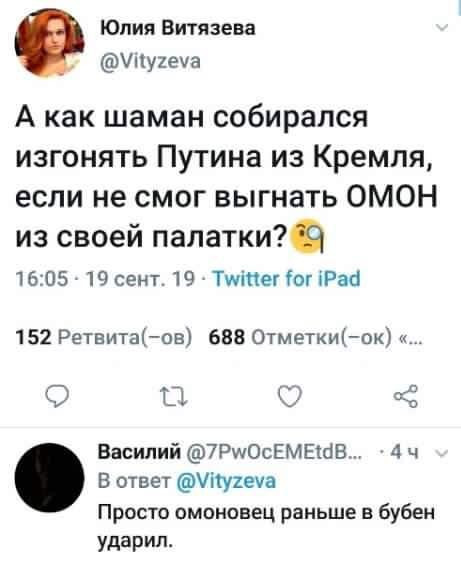Like the tweet with heart icon
The image size is (461, 561).
290,396
